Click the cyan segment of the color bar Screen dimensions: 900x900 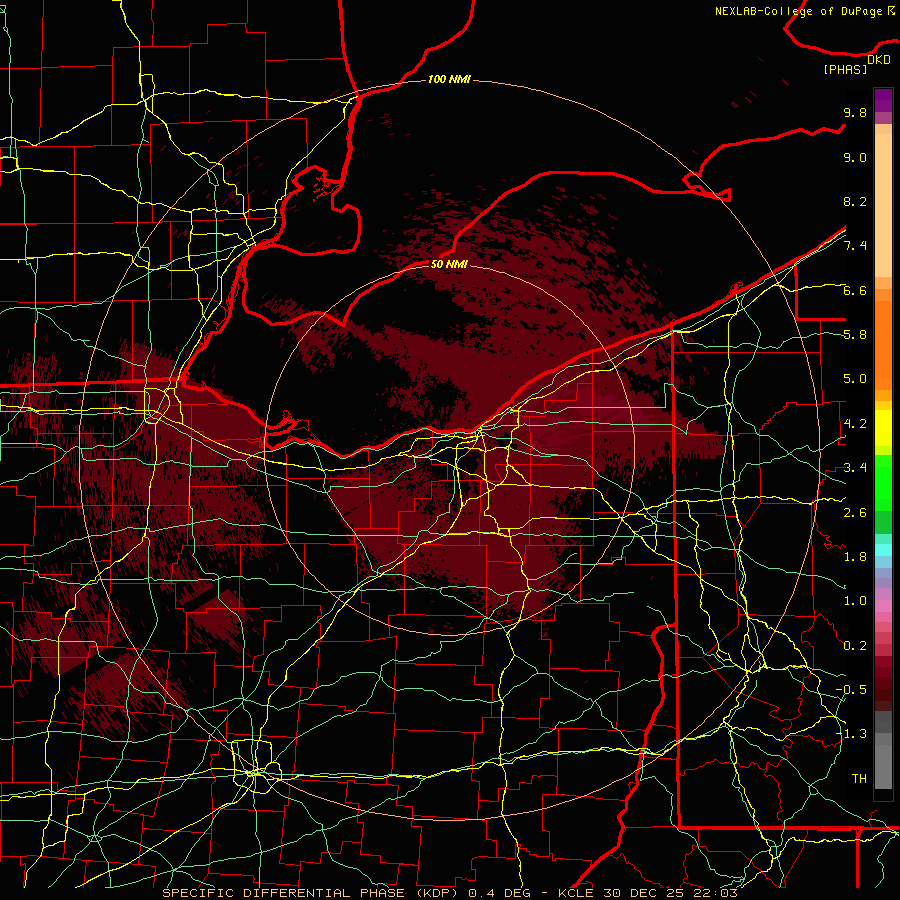(883, 550)
